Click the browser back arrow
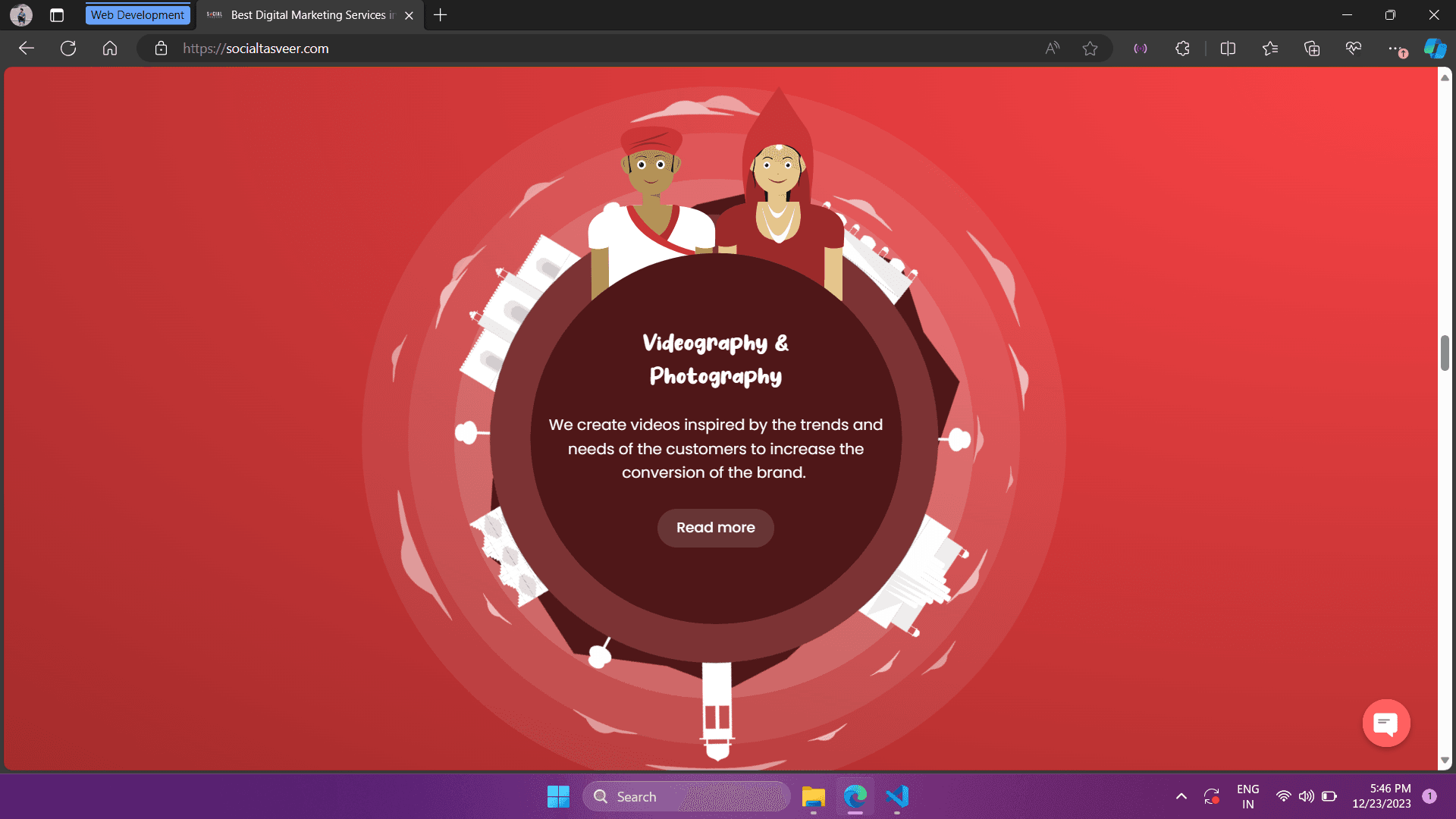Image resolution: width=1456 pixels, height=819 pixels. click(27, 49)
